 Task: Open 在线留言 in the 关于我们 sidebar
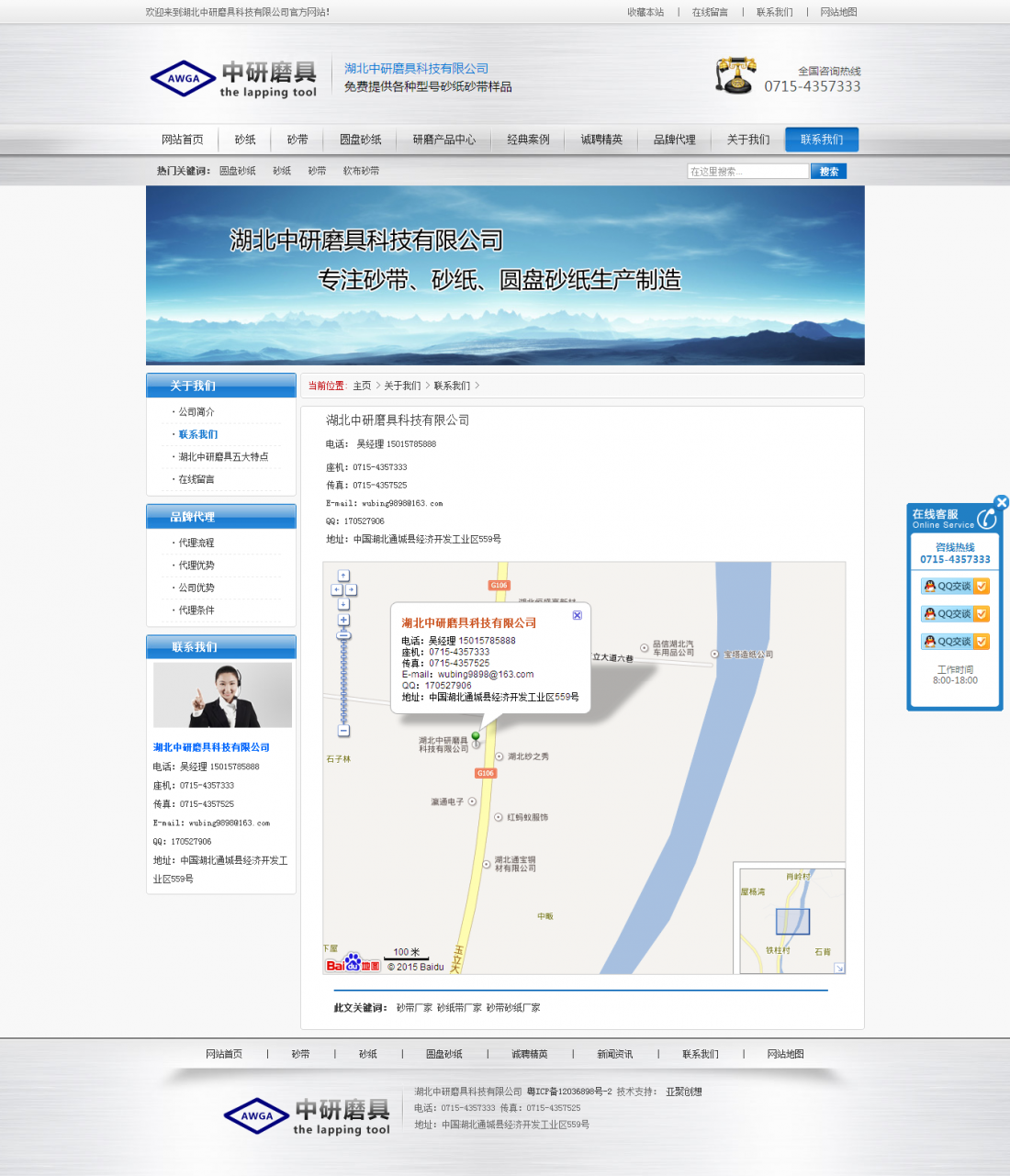(x=196, y=479)
